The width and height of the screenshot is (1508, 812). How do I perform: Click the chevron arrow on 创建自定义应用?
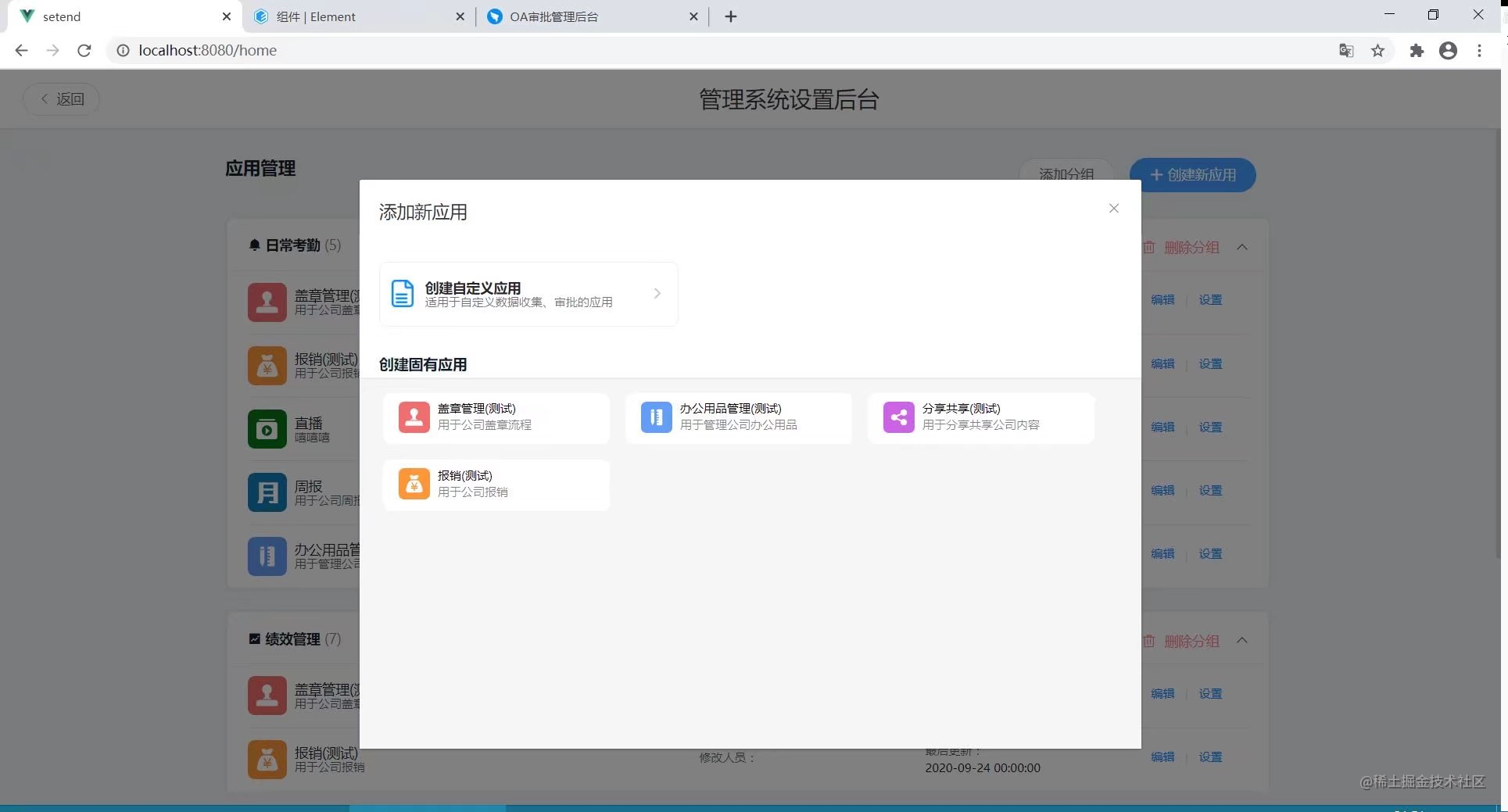657,294
